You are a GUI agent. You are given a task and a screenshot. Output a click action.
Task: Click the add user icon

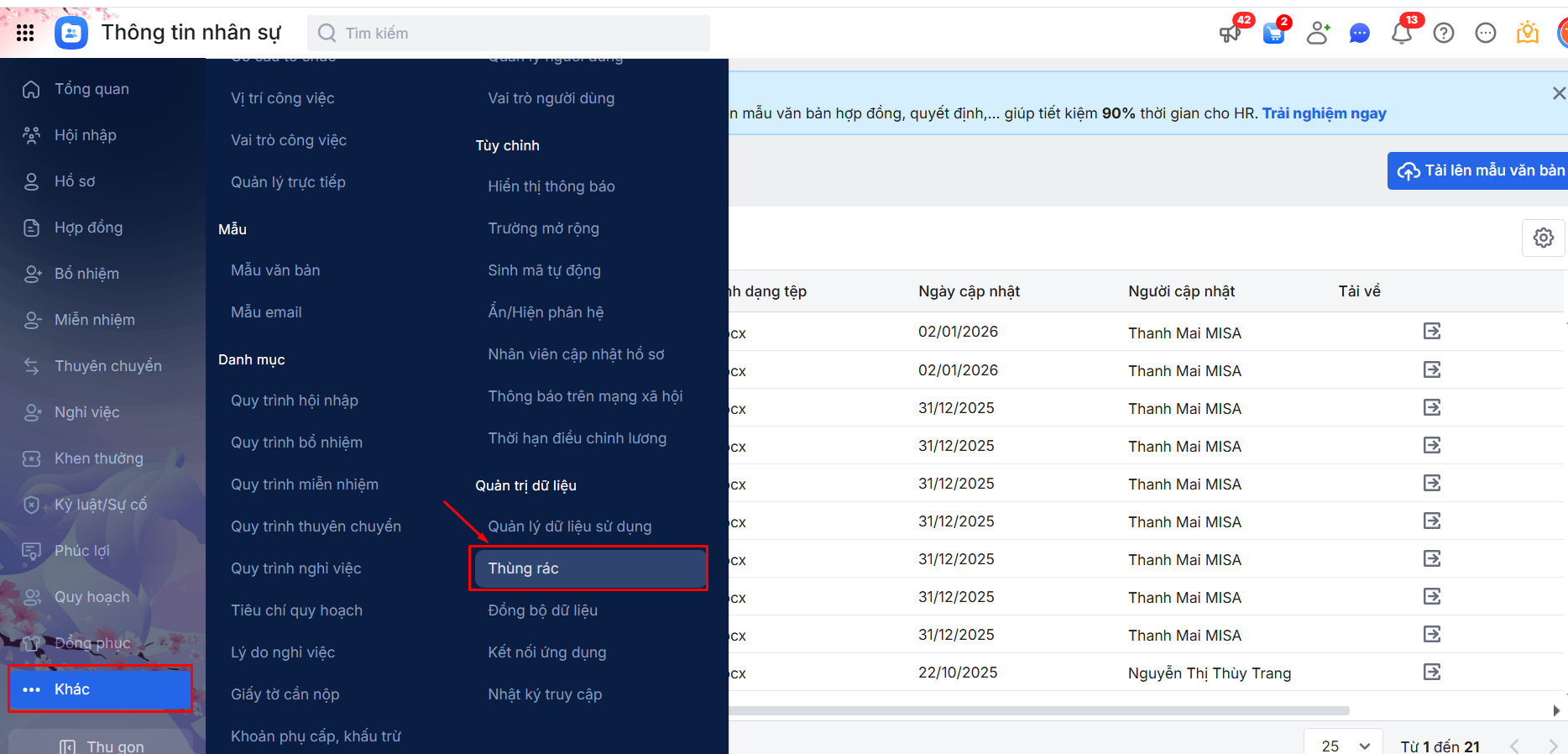pos(1318,34)
